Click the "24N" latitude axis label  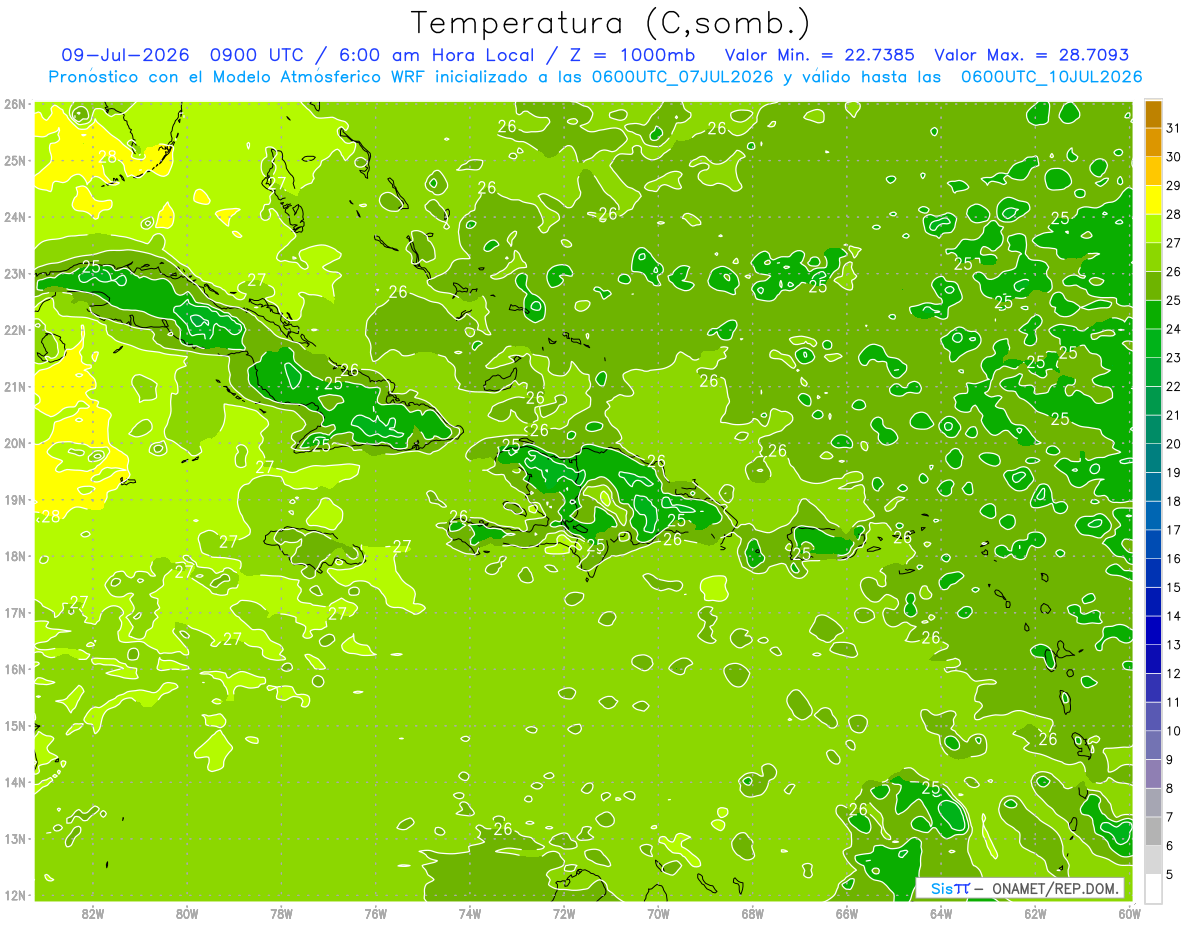[14, 217]
